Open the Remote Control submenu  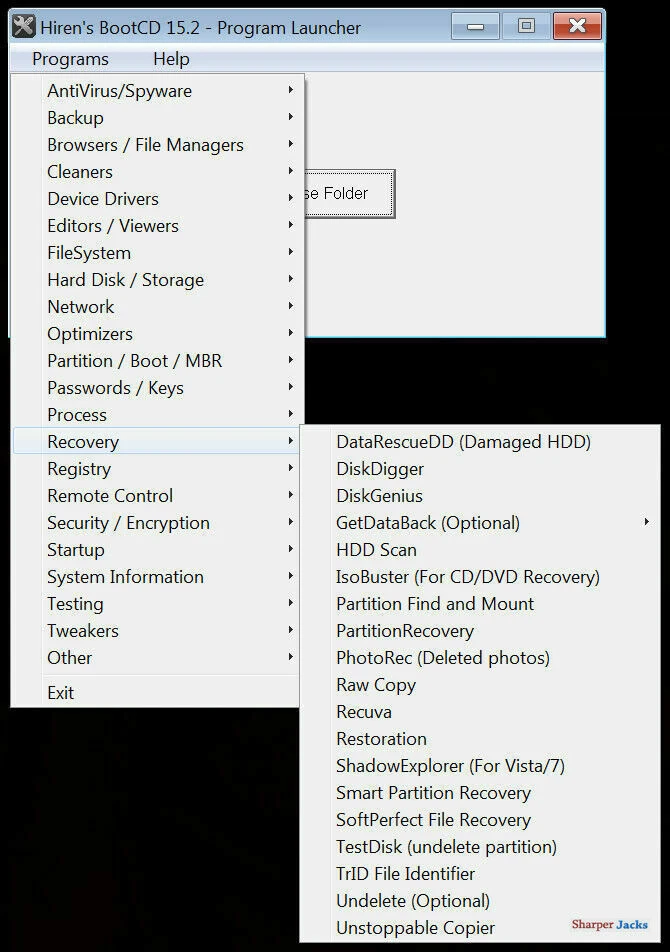point(158,495)
